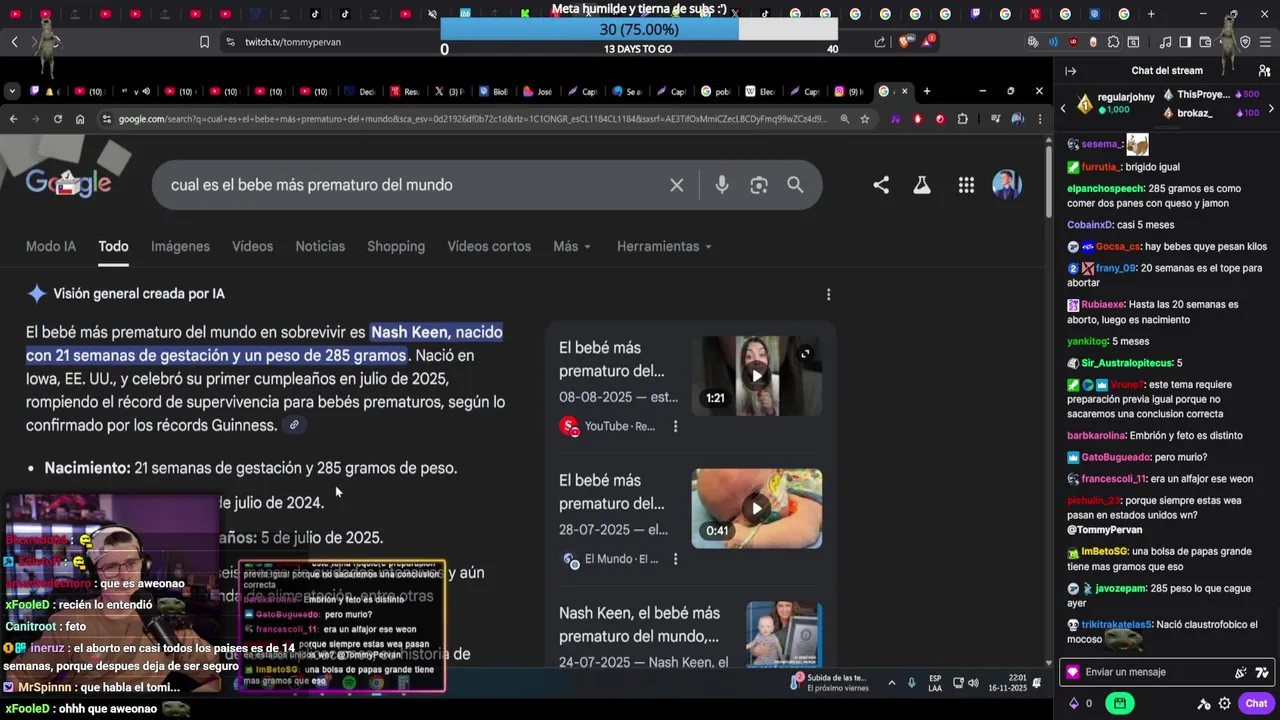
Task: Open new tab in outer browser
Action: coord(1151,14)
